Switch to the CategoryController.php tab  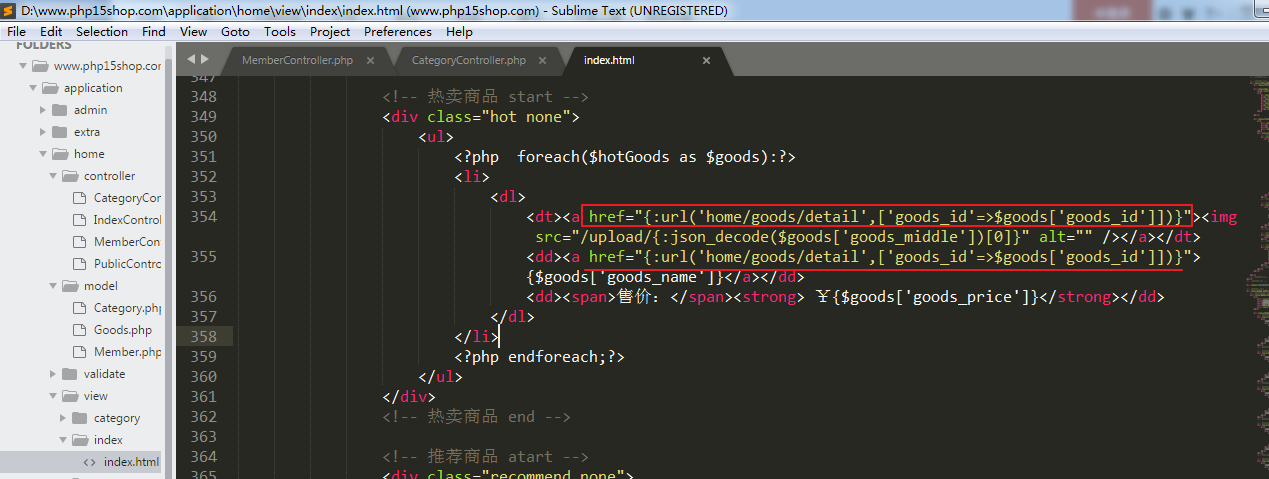(468, 61)
